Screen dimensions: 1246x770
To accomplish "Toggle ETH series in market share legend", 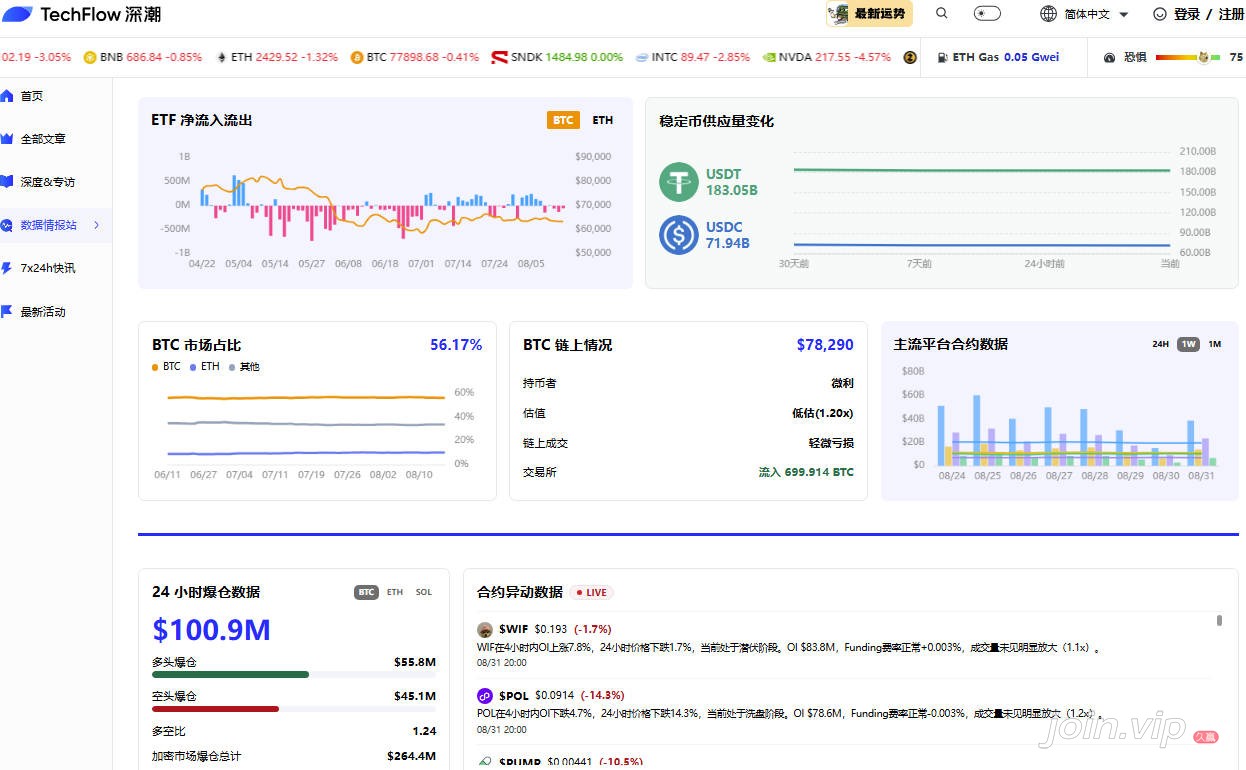I will click(x=204, y=367).
